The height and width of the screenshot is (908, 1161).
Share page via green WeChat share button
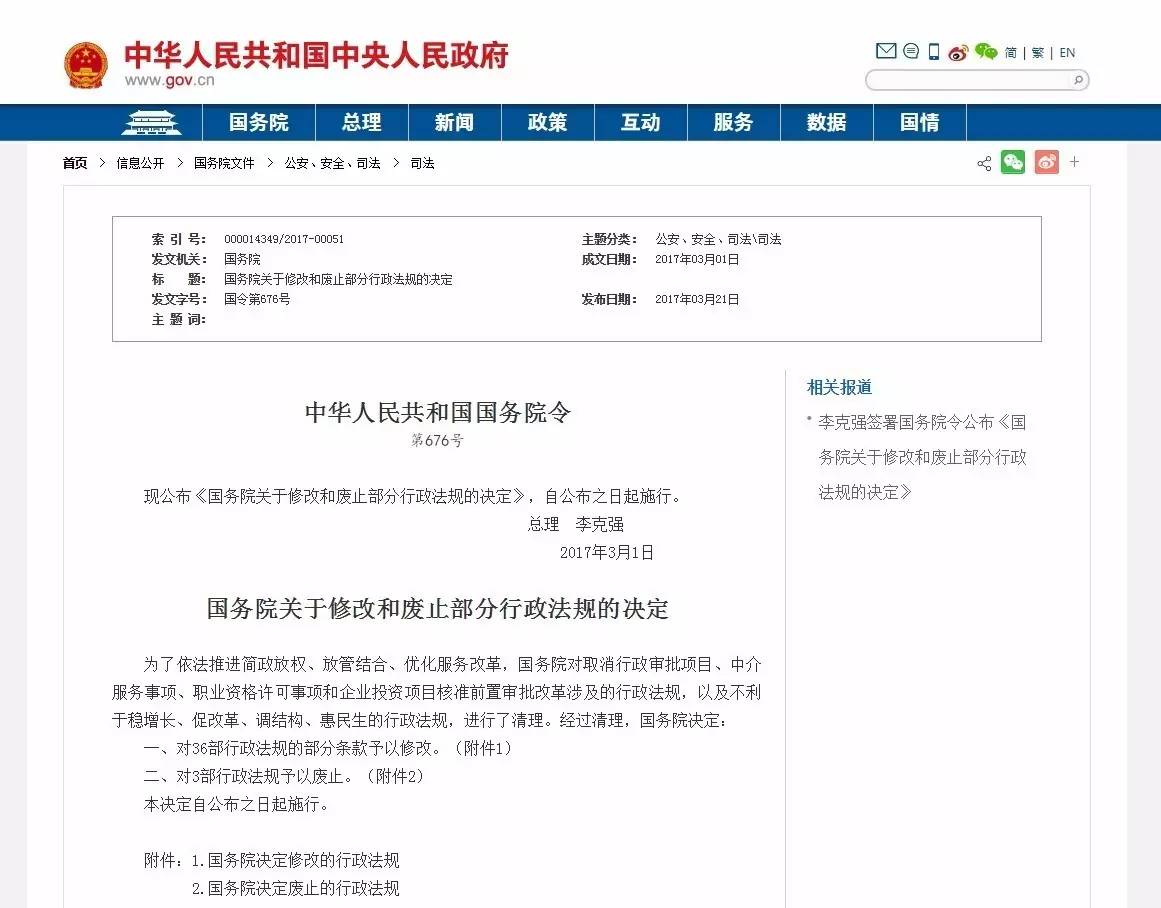1013,162
